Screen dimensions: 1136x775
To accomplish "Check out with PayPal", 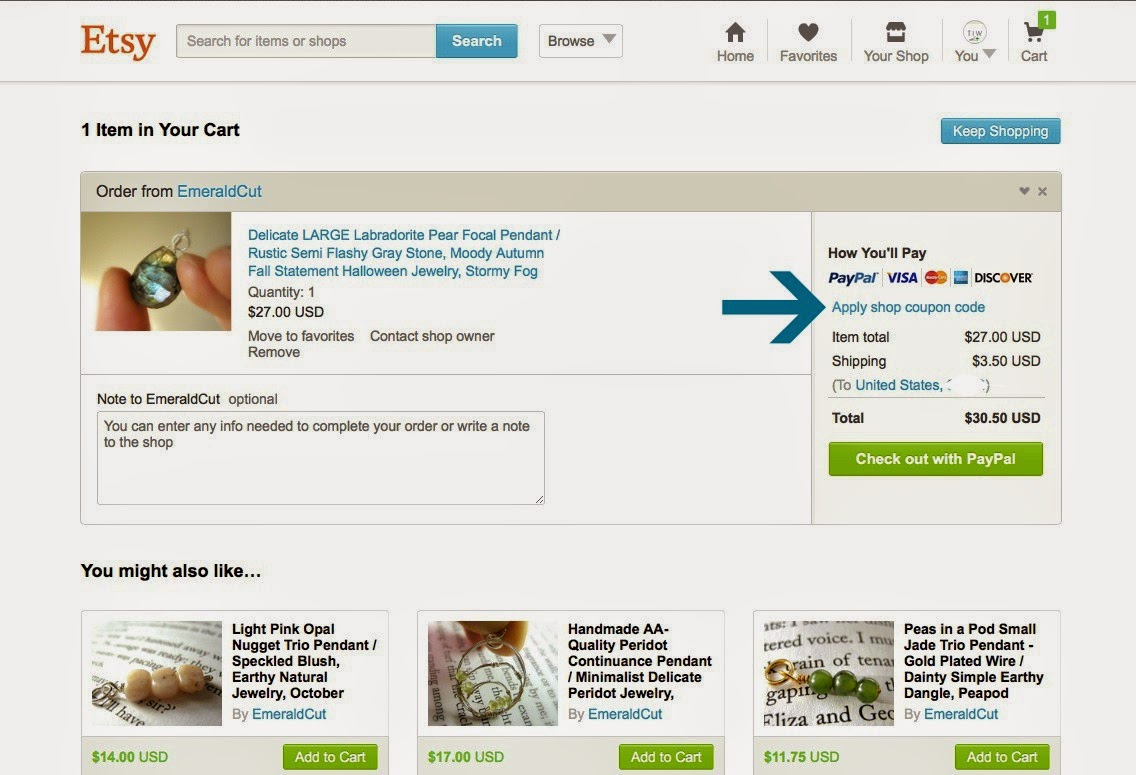I will 935,459.
